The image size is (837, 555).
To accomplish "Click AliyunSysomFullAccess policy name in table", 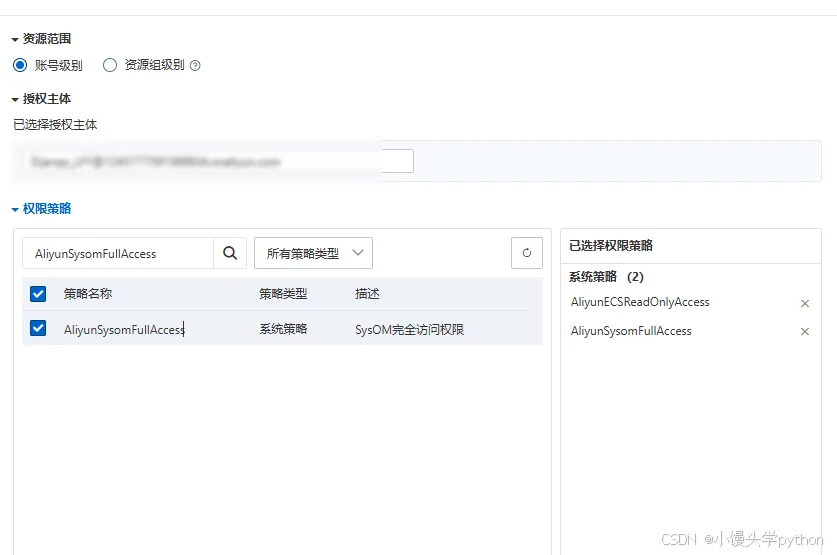I will coord(124,330).
